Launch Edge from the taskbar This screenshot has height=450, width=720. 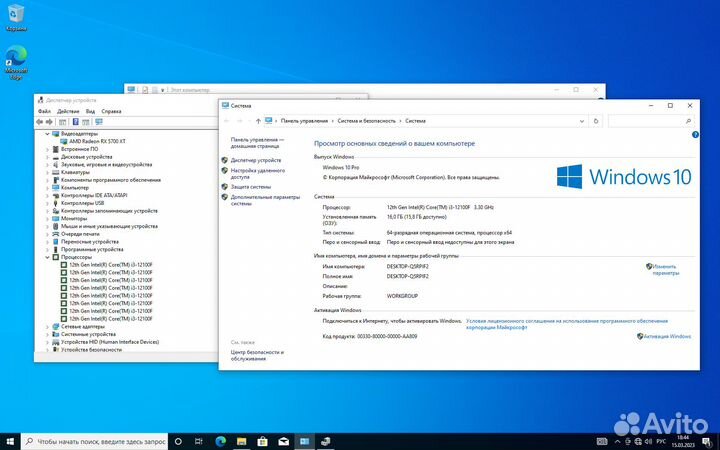tap(220, 441)
